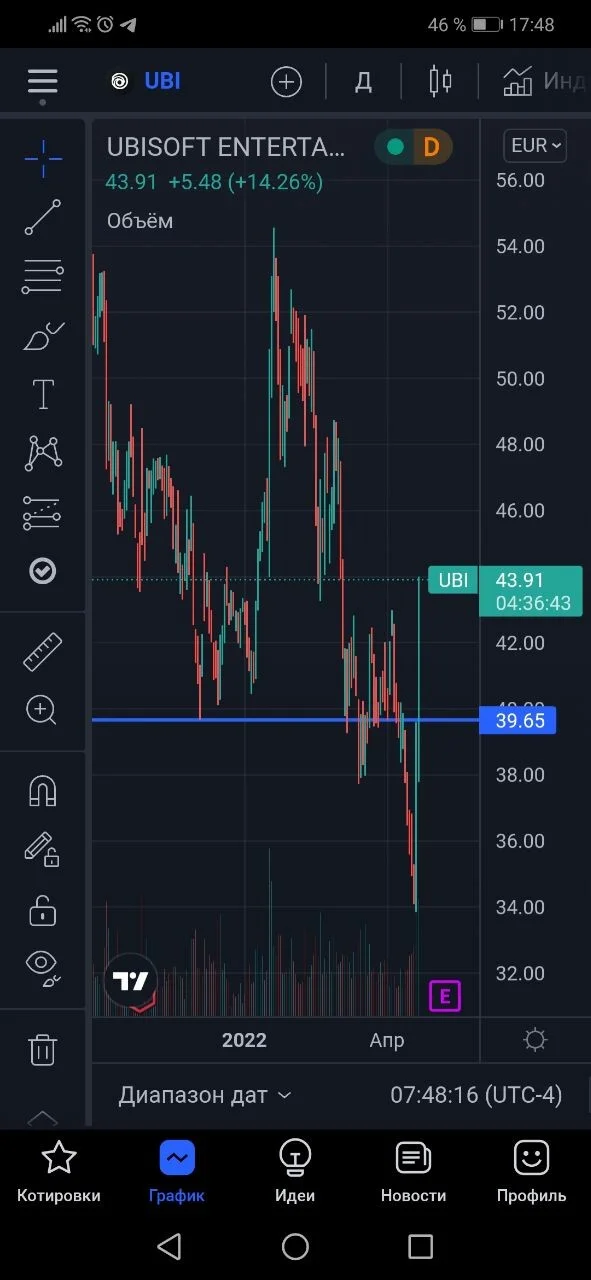Expand the Диапазон дат date range menu
The image size is (591, 1280).
205,1095
